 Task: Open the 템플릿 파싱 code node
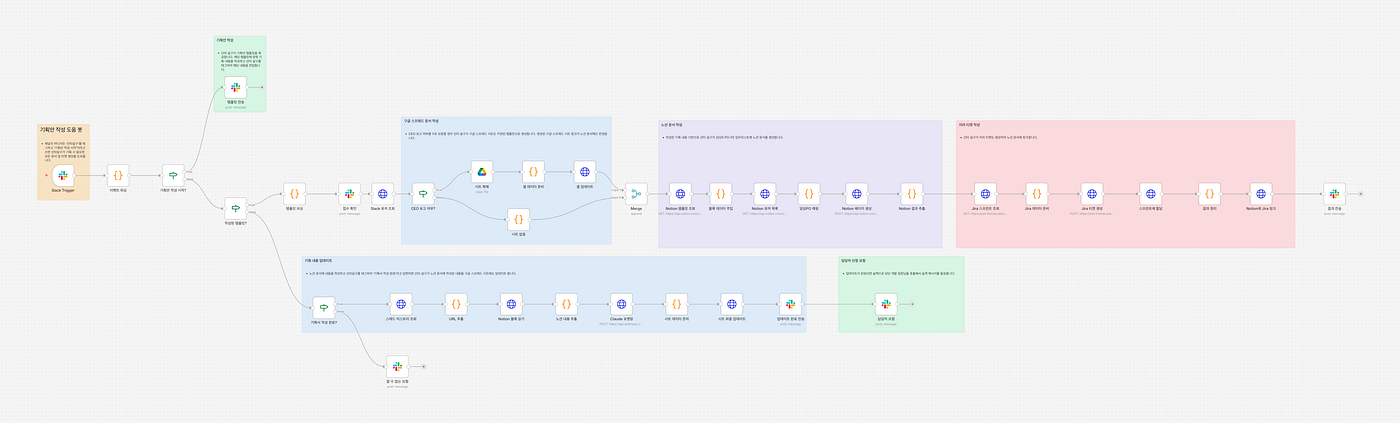tap(294, 194)
